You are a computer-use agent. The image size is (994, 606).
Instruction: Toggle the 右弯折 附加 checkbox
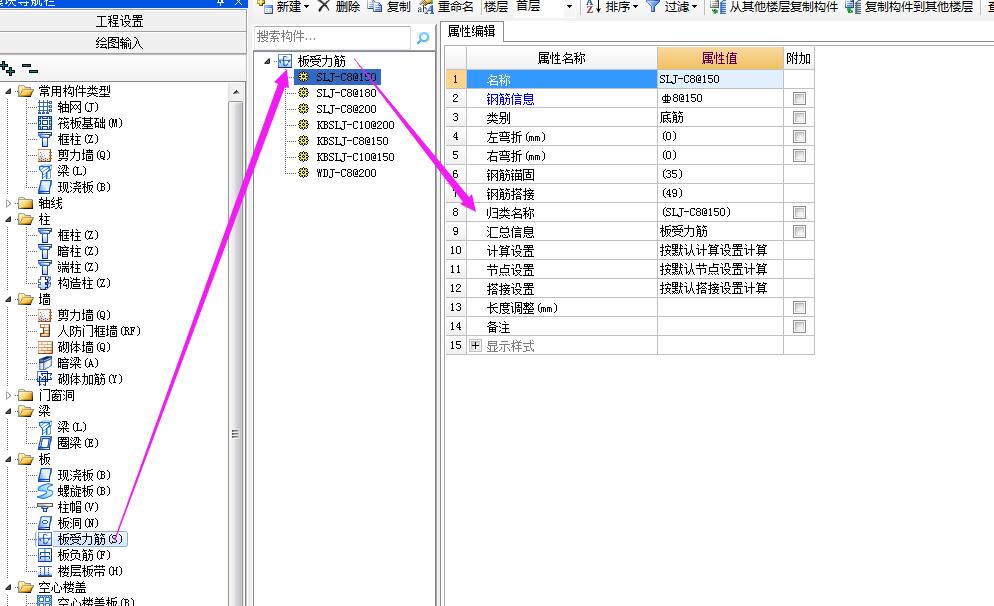pyautogui.click(x=799, y=155)
